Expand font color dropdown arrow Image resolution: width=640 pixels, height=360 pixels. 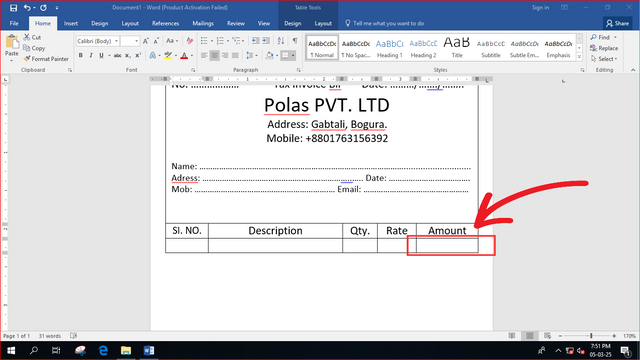pos(192,56)
